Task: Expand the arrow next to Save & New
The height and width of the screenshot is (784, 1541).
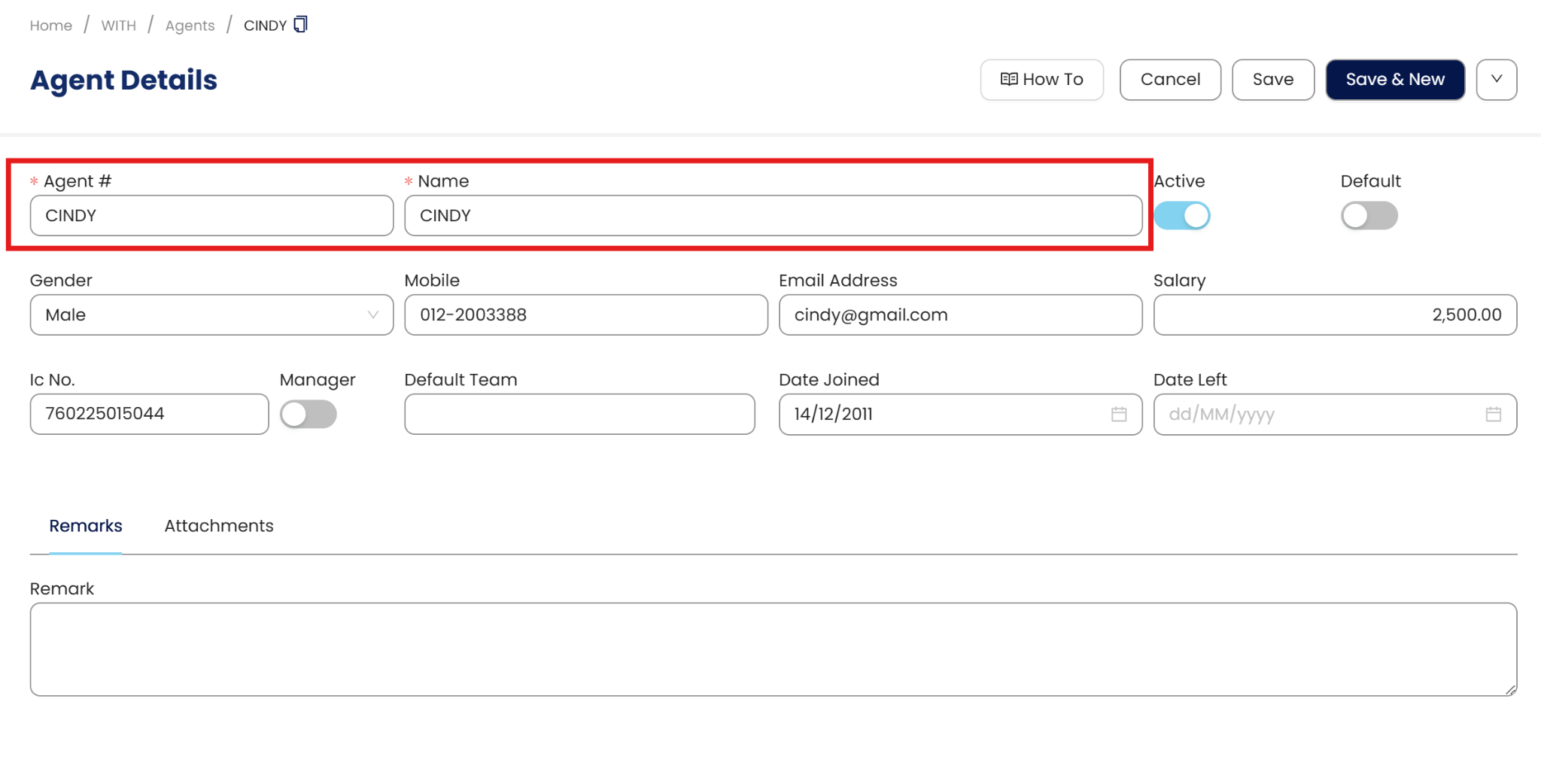Action: (1496, 80)
